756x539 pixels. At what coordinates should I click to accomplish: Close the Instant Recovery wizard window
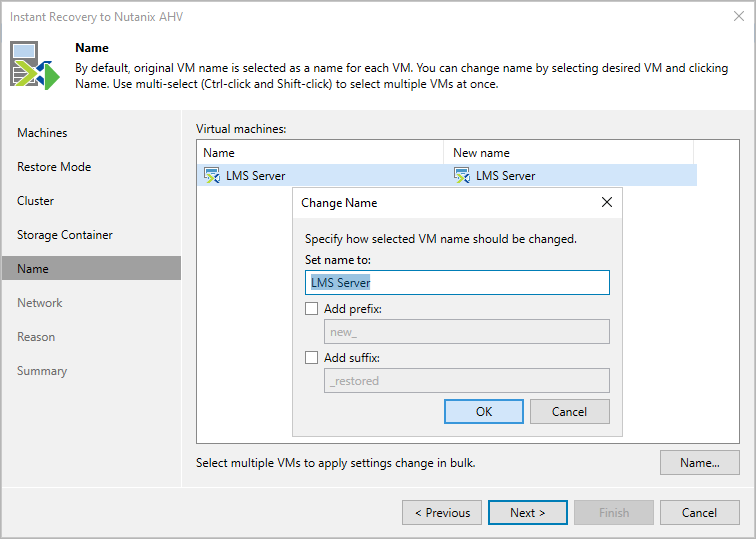738,16
